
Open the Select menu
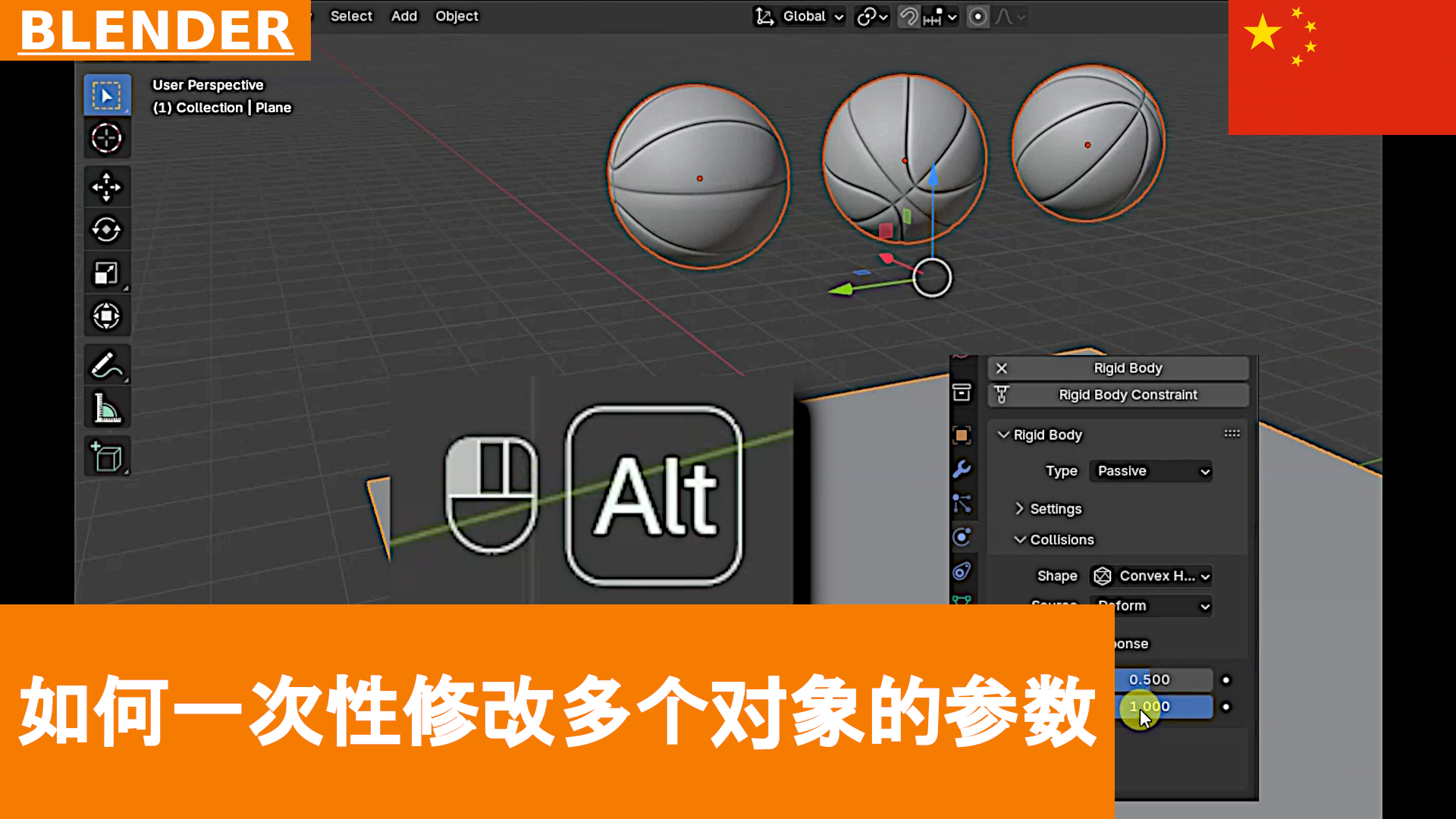coord(351,16)
